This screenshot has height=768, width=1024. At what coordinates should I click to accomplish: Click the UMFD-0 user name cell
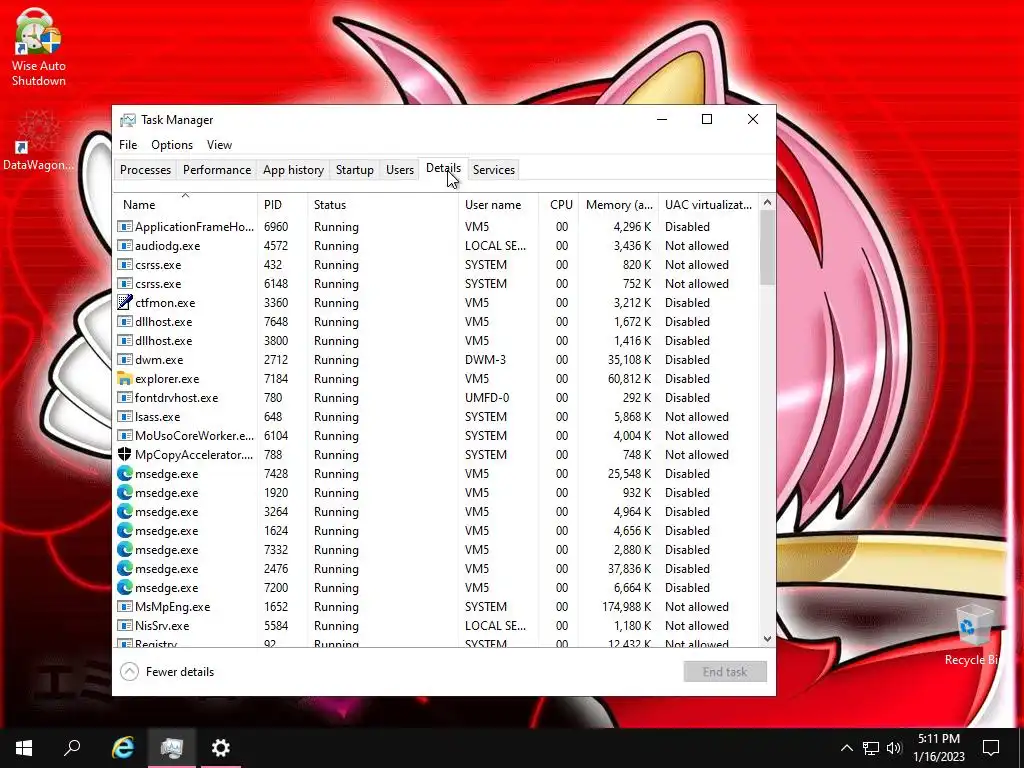[x=487, y=398]
